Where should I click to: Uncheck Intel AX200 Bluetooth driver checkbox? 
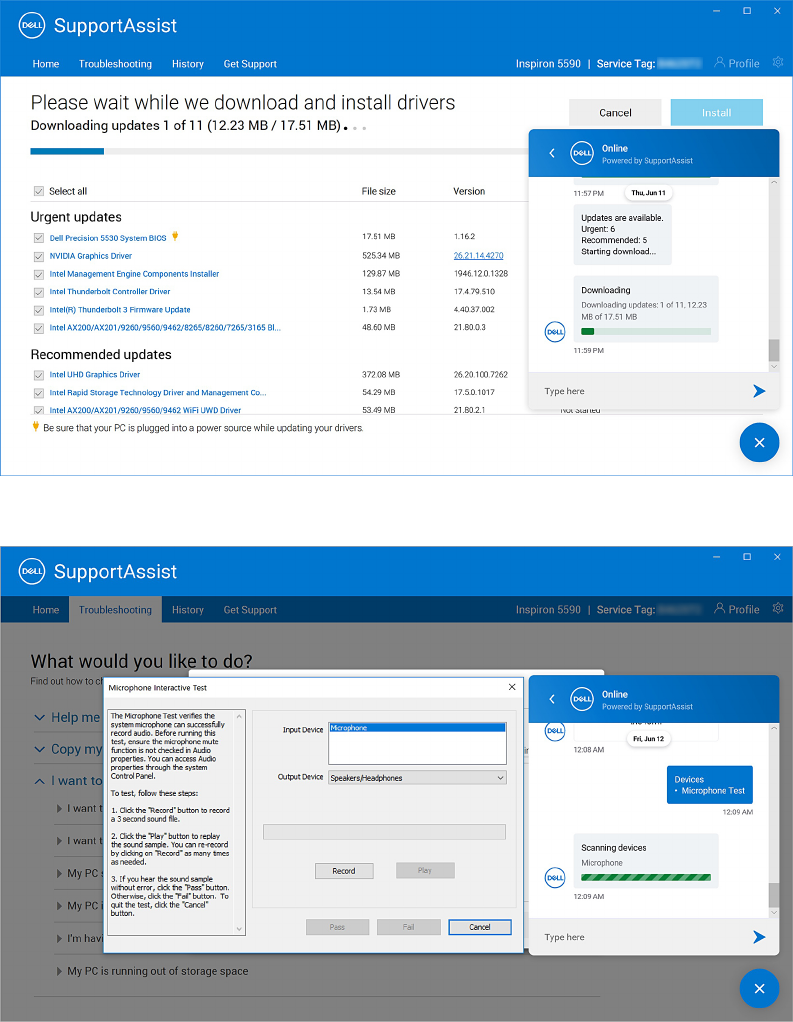pos(38,328)
